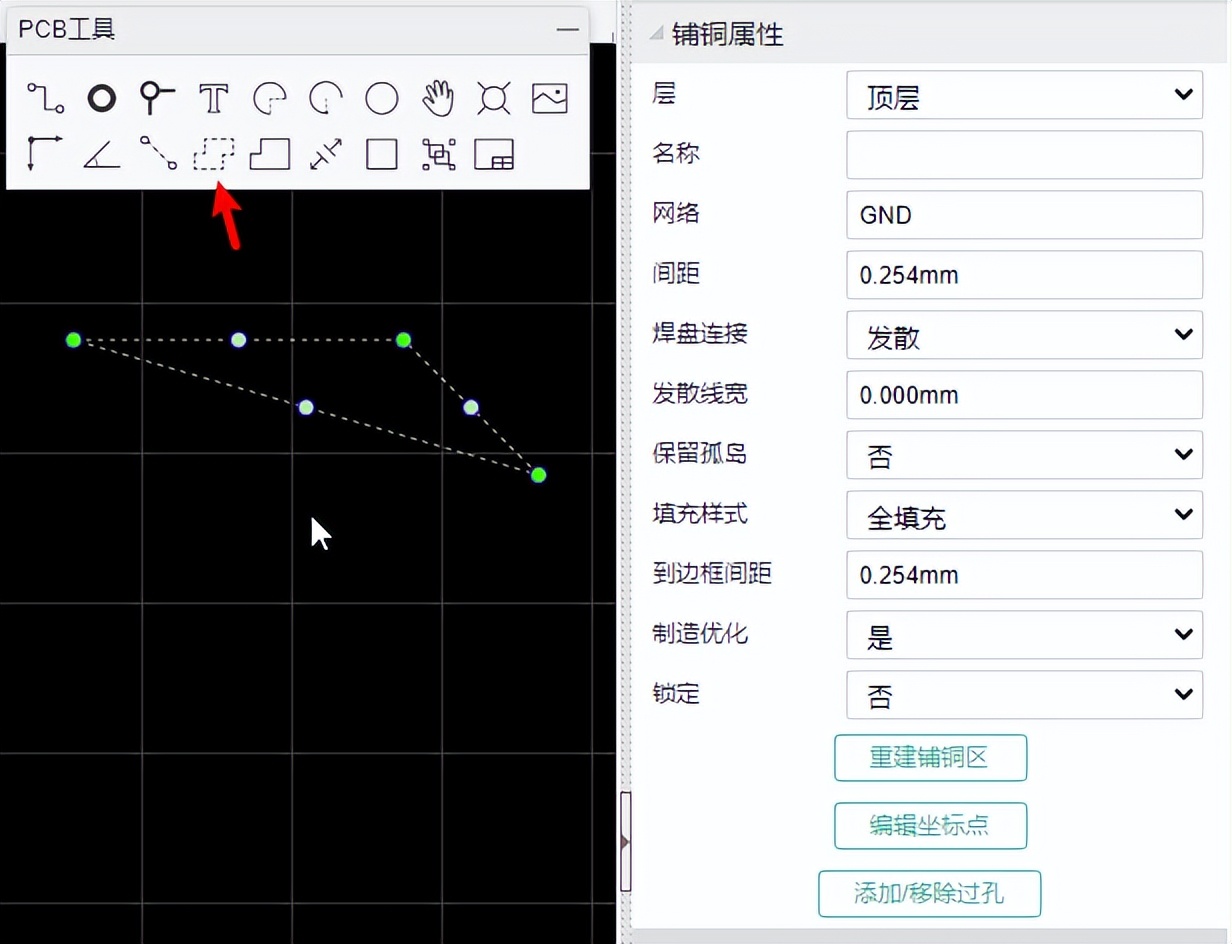Select the dimension measure tool

(325, 154)
